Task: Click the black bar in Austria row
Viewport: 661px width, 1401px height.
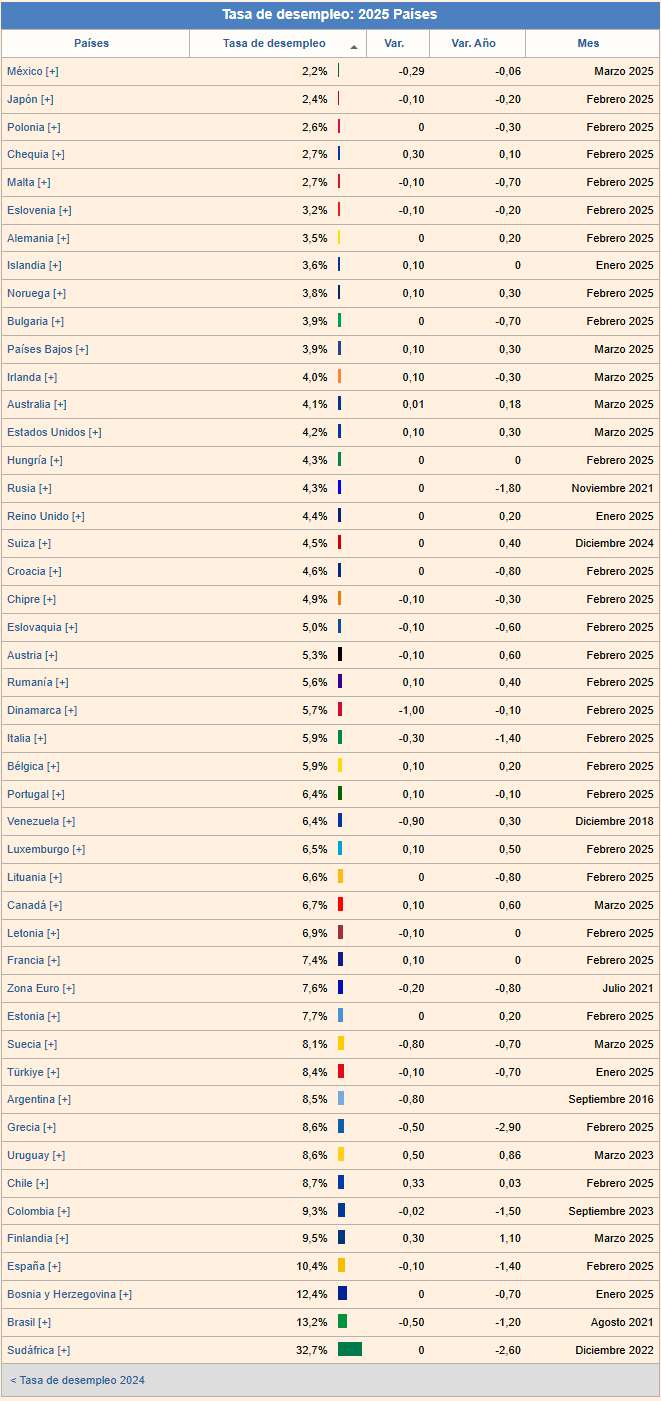Action: (x=340, y=655)
